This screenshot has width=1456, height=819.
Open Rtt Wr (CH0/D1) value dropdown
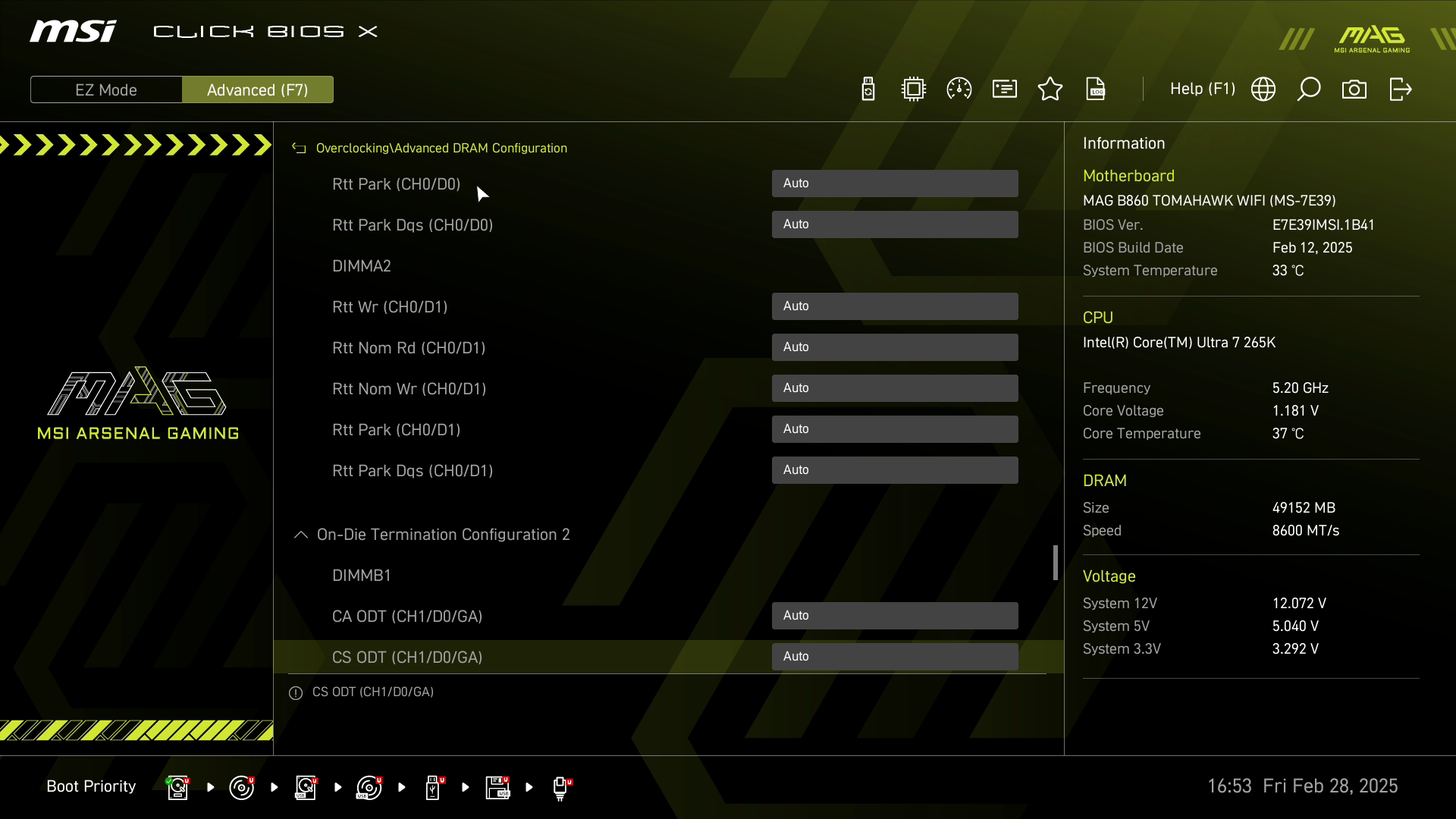[895, 306]
